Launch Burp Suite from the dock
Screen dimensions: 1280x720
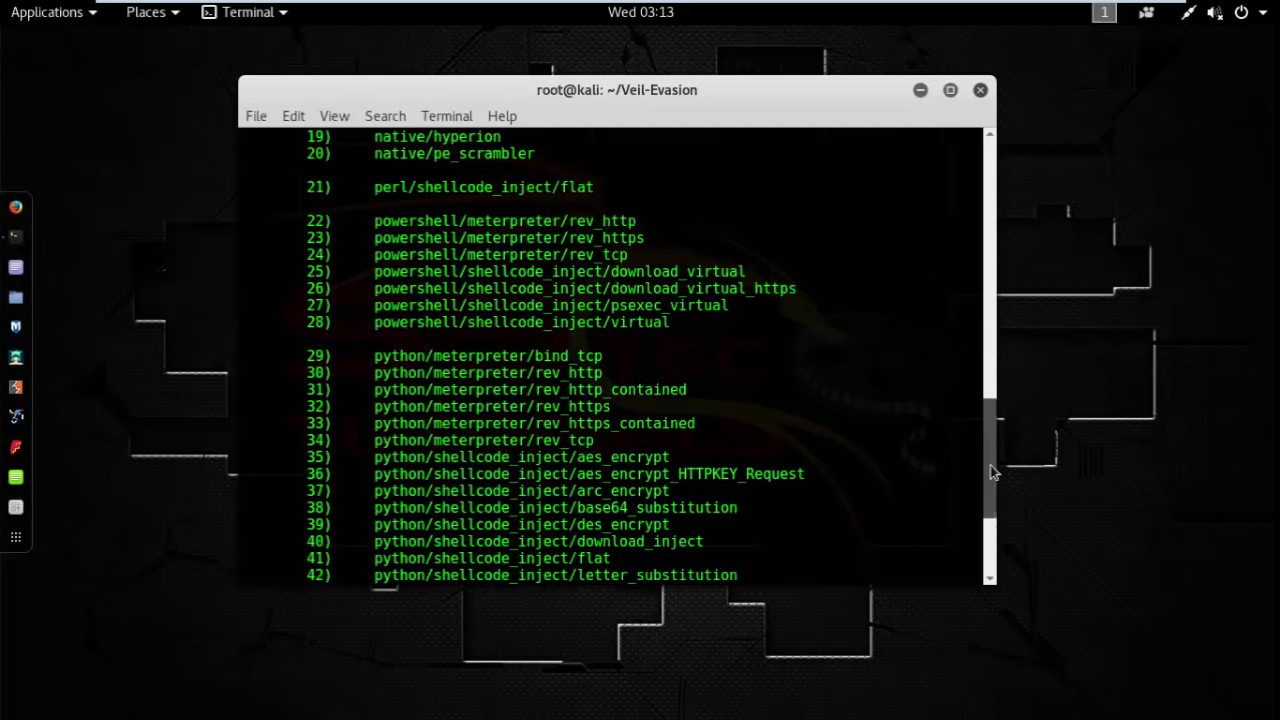(x=16, y=387)
